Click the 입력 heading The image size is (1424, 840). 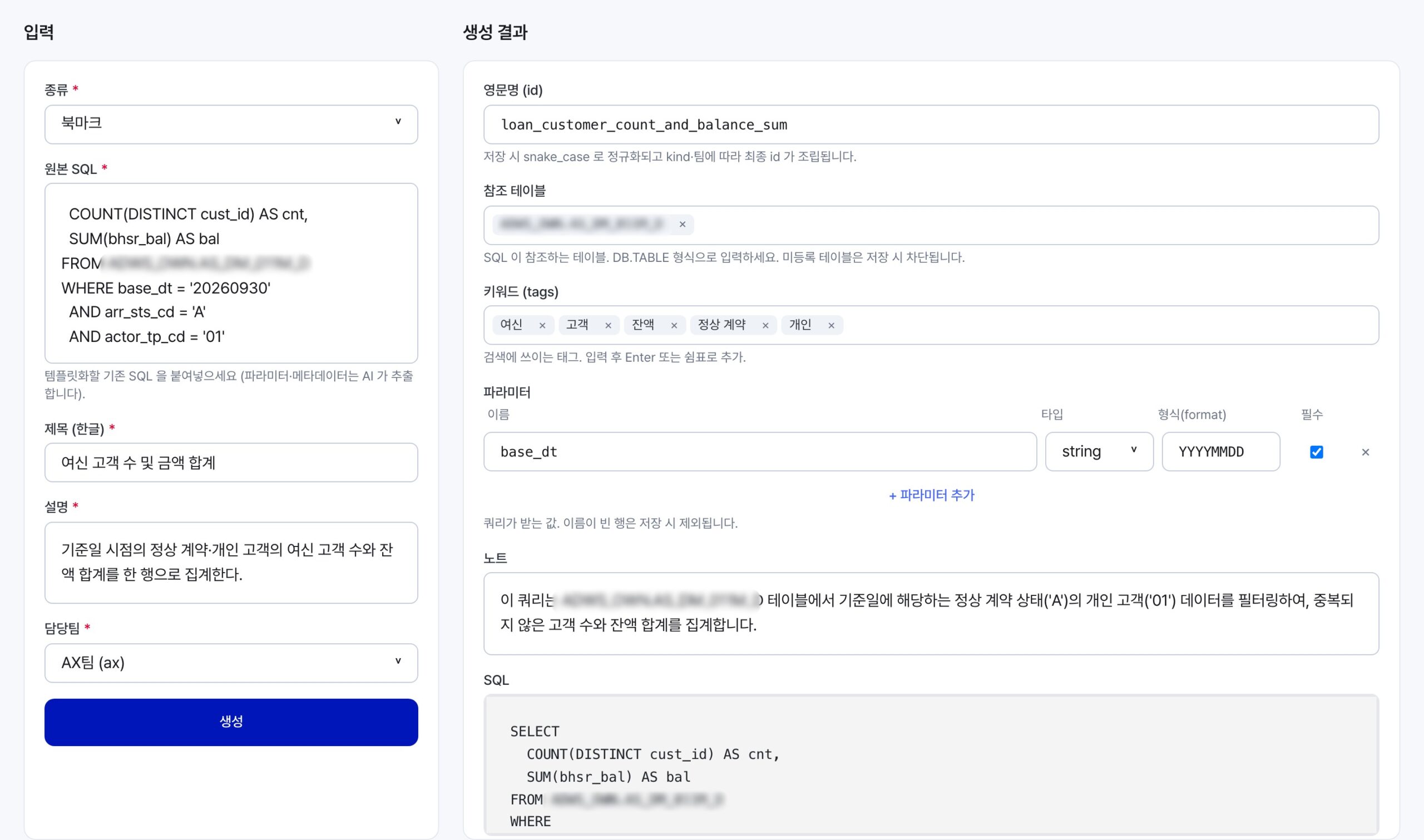[x=38, y=32]
